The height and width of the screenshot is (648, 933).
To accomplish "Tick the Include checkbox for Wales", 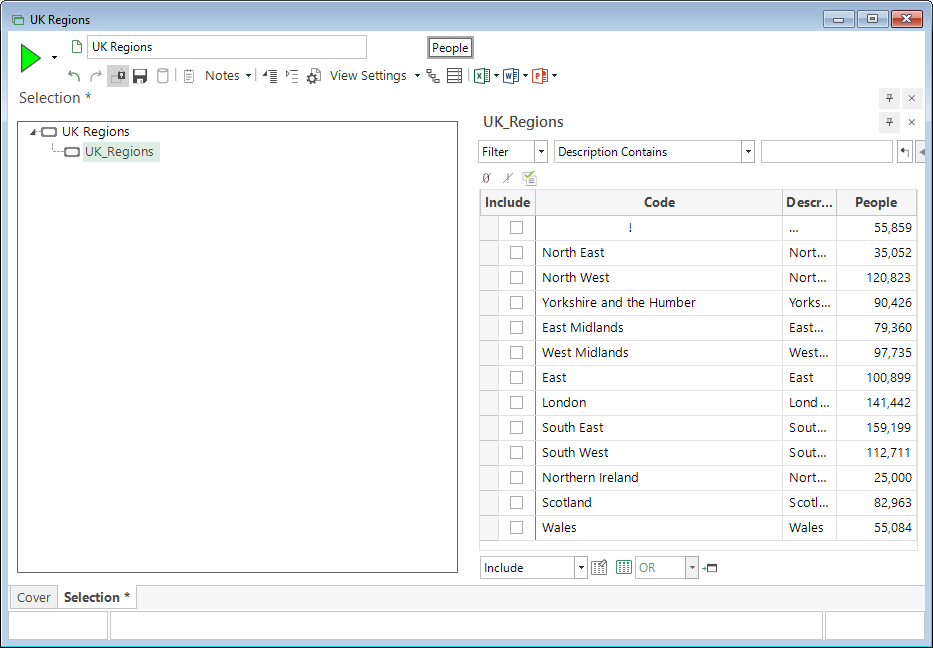I will click(x=516, y=527).
